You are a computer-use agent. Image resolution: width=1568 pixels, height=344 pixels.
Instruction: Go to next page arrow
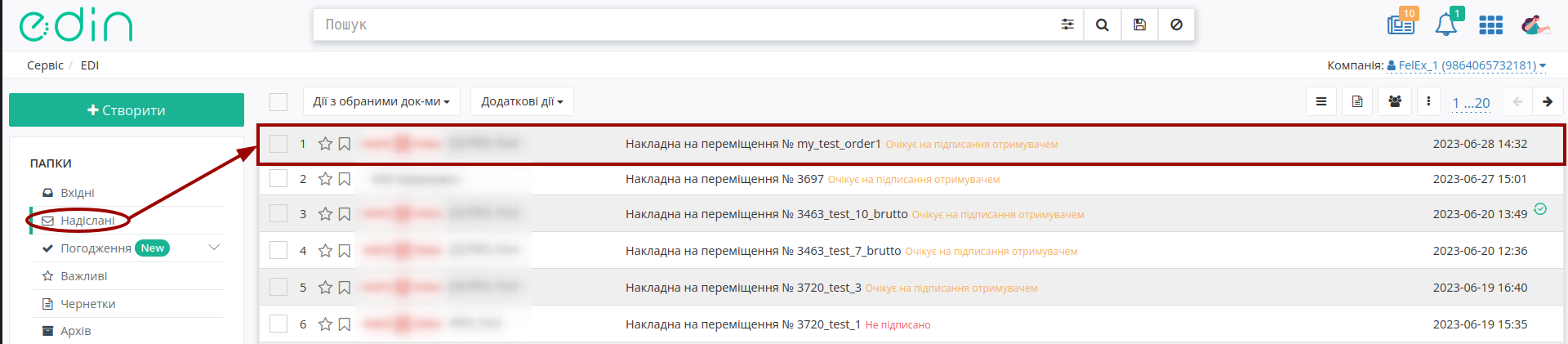(1548, 101)
